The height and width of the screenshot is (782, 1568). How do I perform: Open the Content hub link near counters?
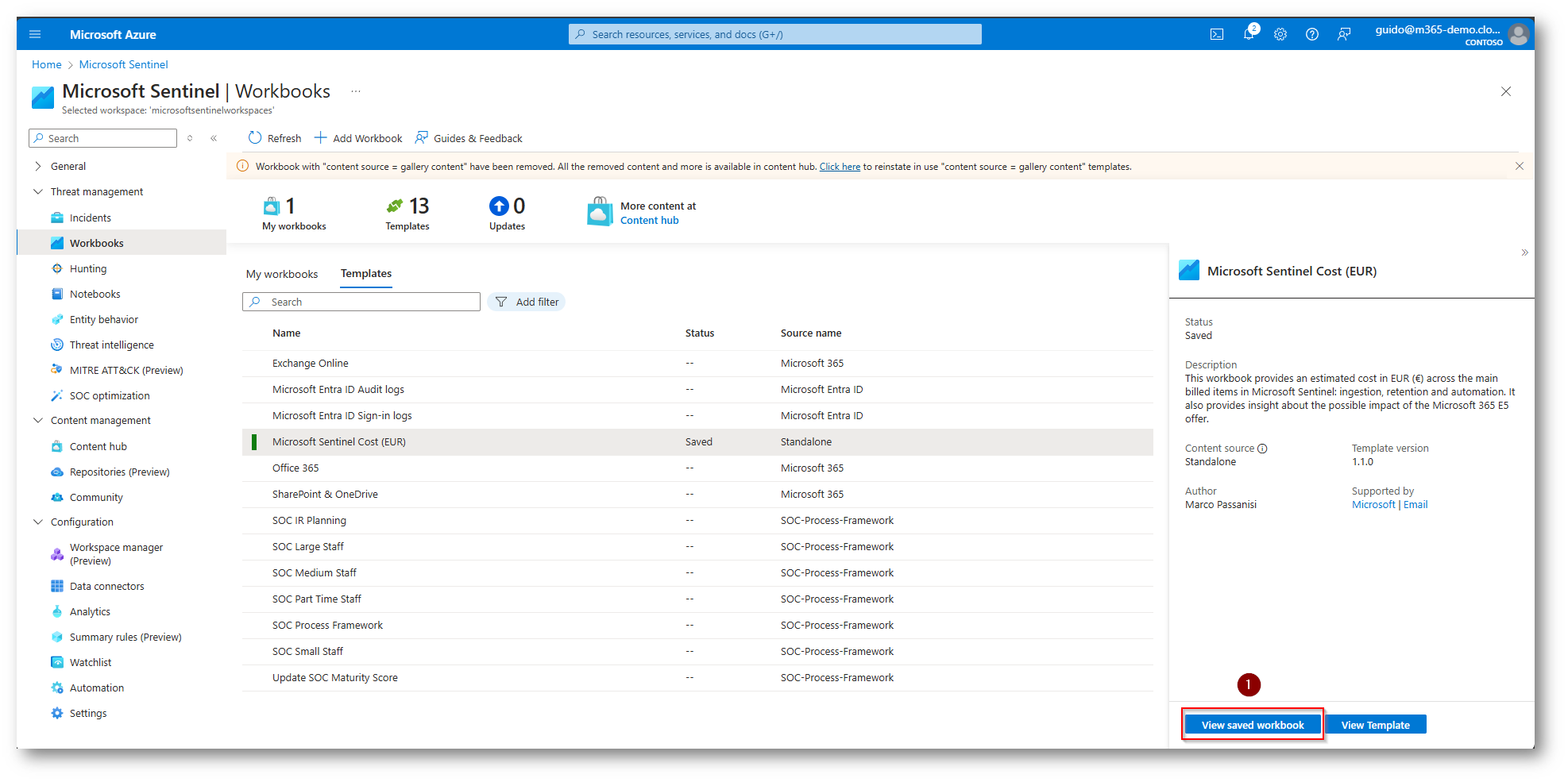coord(649,221)
